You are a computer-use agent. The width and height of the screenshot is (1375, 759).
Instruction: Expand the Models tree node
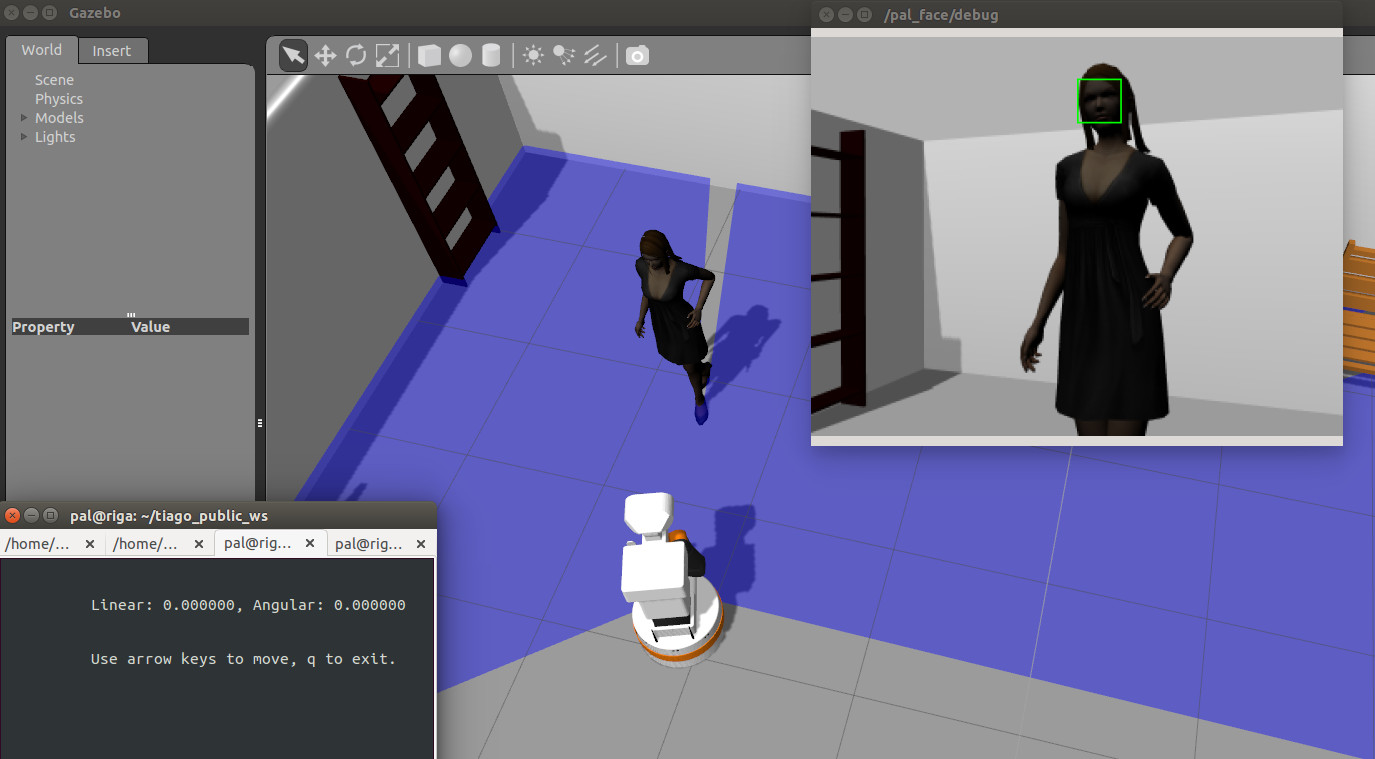[25, 118]
